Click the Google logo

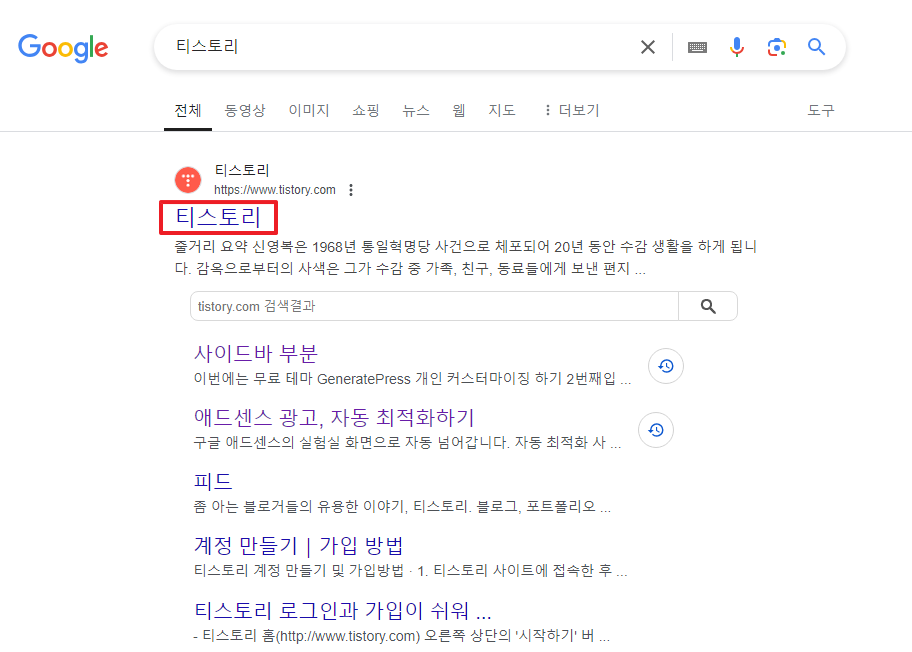point(62,48)
